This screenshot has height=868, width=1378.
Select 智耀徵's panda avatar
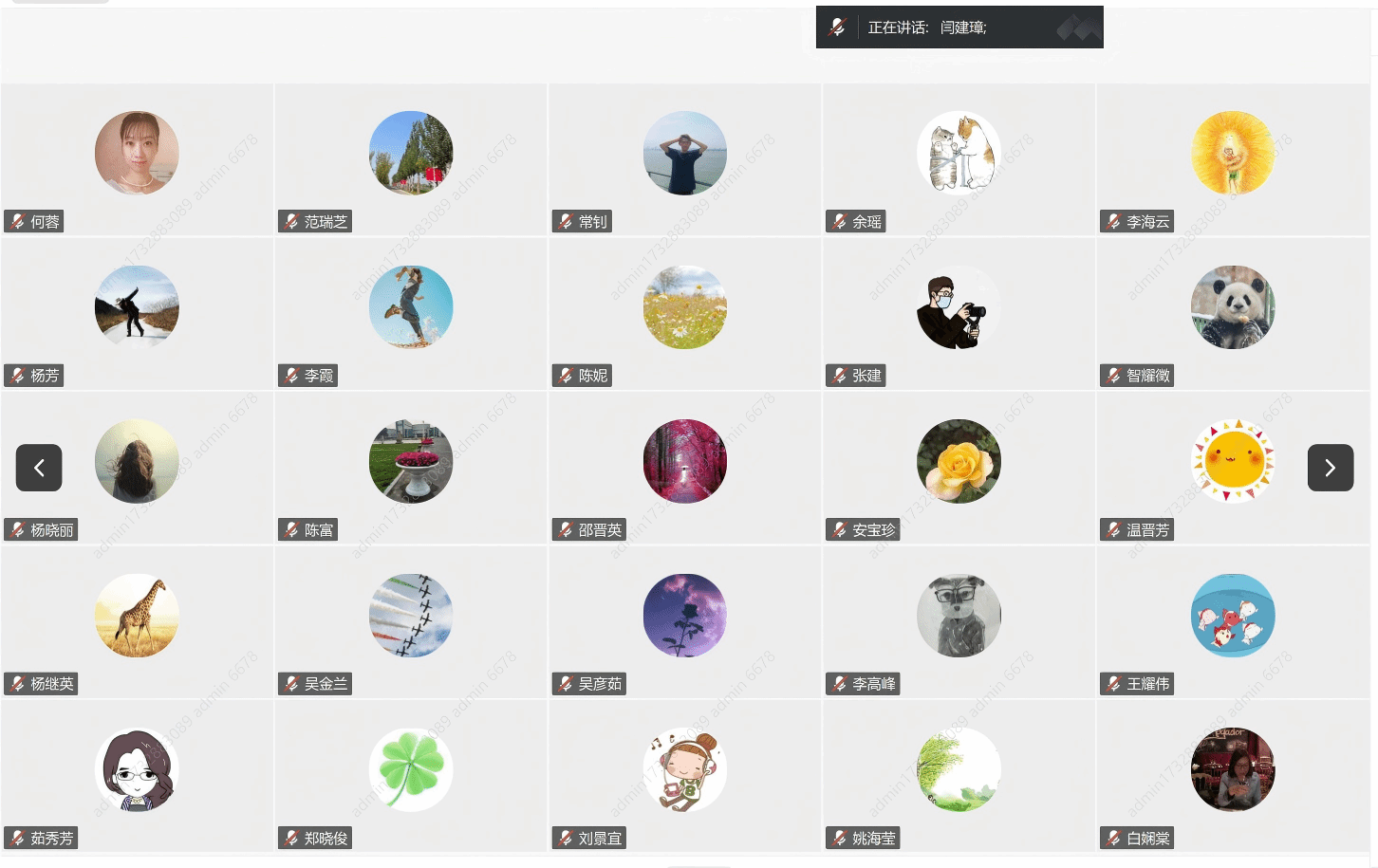click(1233, 307)
